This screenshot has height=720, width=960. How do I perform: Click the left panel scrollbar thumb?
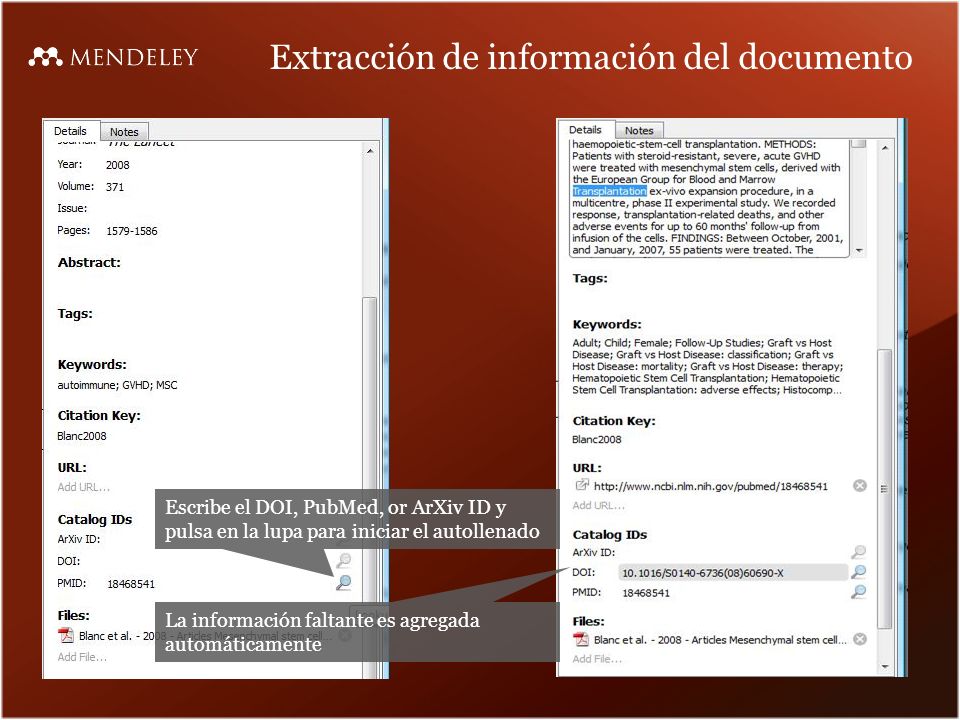coord(369,487)
